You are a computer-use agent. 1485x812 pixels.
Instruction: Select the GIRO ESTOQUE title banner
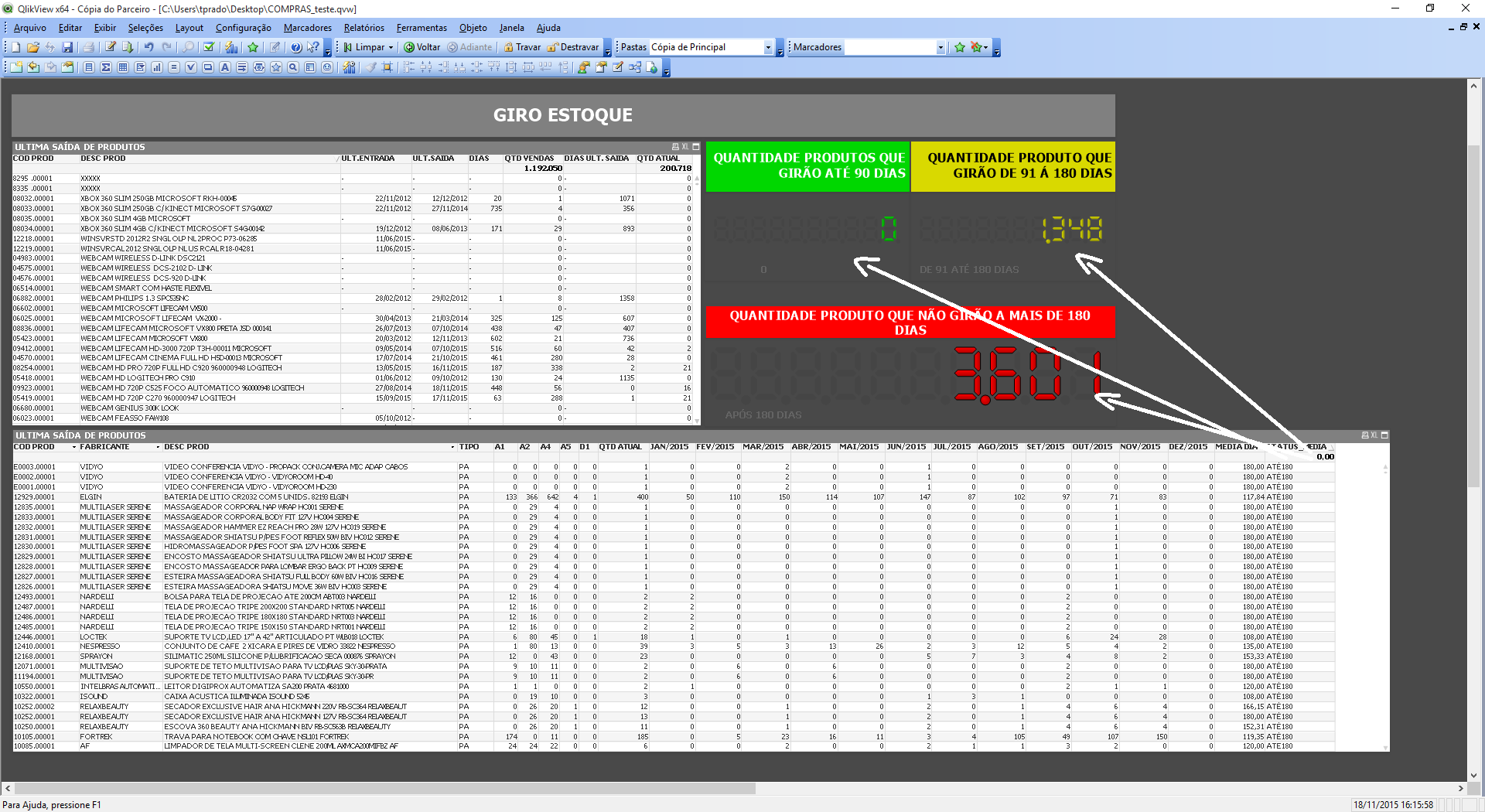563,115
